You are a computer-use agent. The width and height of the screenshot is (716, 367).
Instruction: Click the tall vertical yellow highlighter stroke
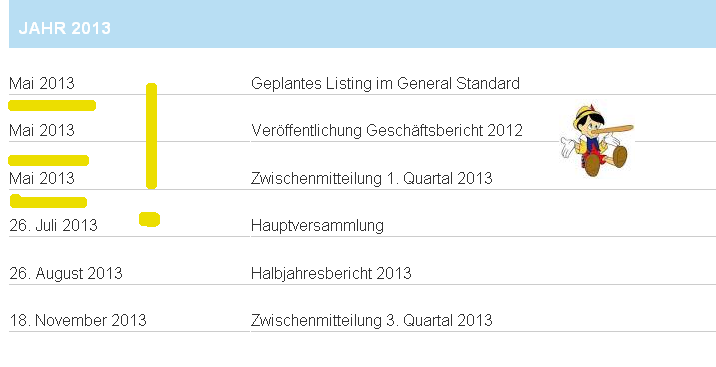click(x=151, y=136)
